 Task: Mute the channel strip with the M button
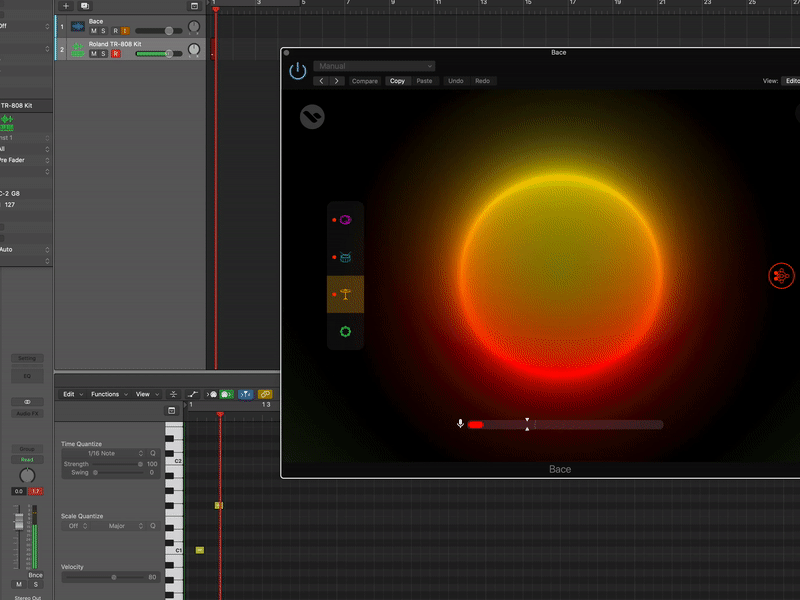[19, 584]
